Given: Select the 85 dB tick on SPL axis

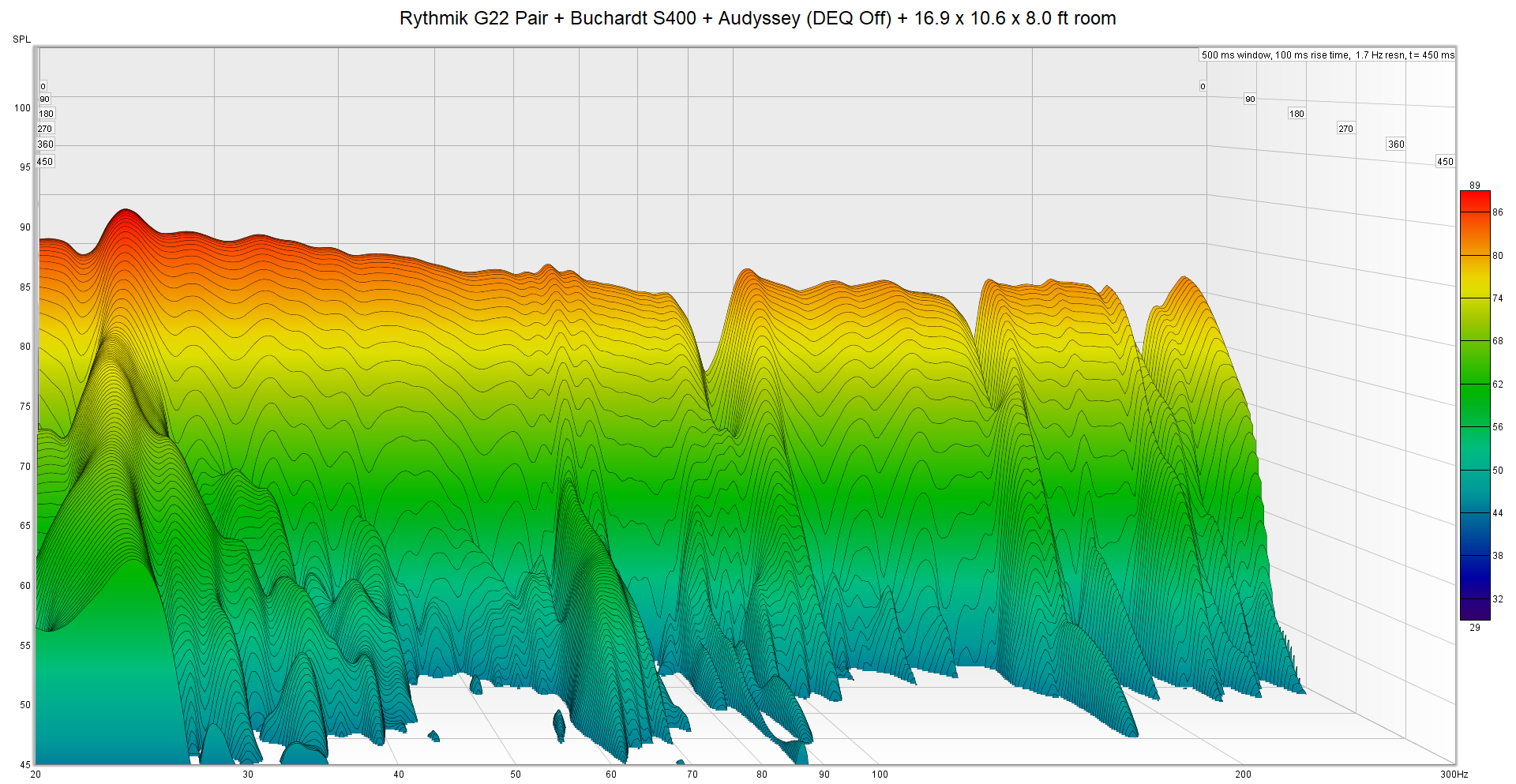Looking at the screenshot, I should 25,287.
